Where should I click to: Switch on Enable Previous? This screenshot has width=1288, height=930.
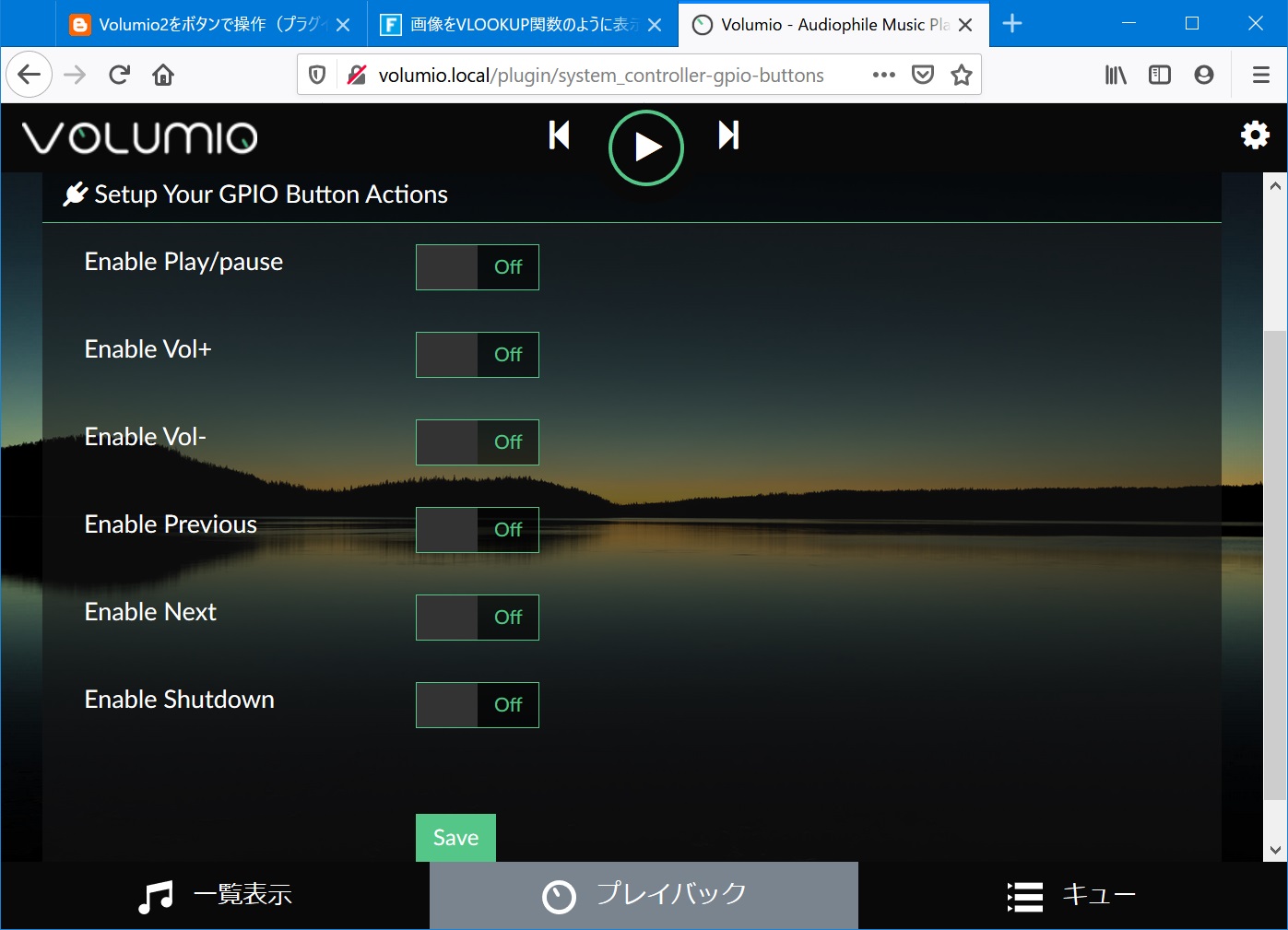477,529
